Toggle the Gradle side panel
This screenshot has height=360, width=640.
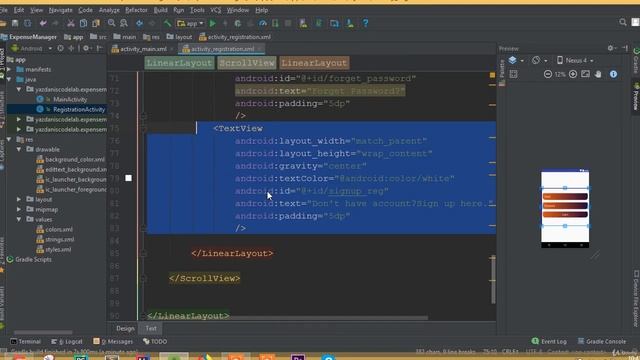click(x=636, y=60)
